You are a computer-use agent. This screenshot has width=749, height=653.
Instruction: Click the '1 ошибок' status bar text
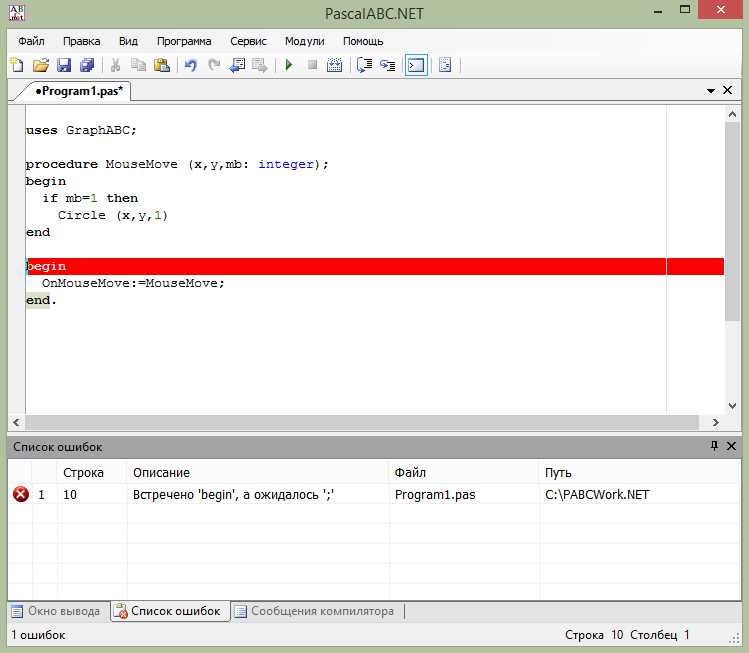[x=38, y=635]
